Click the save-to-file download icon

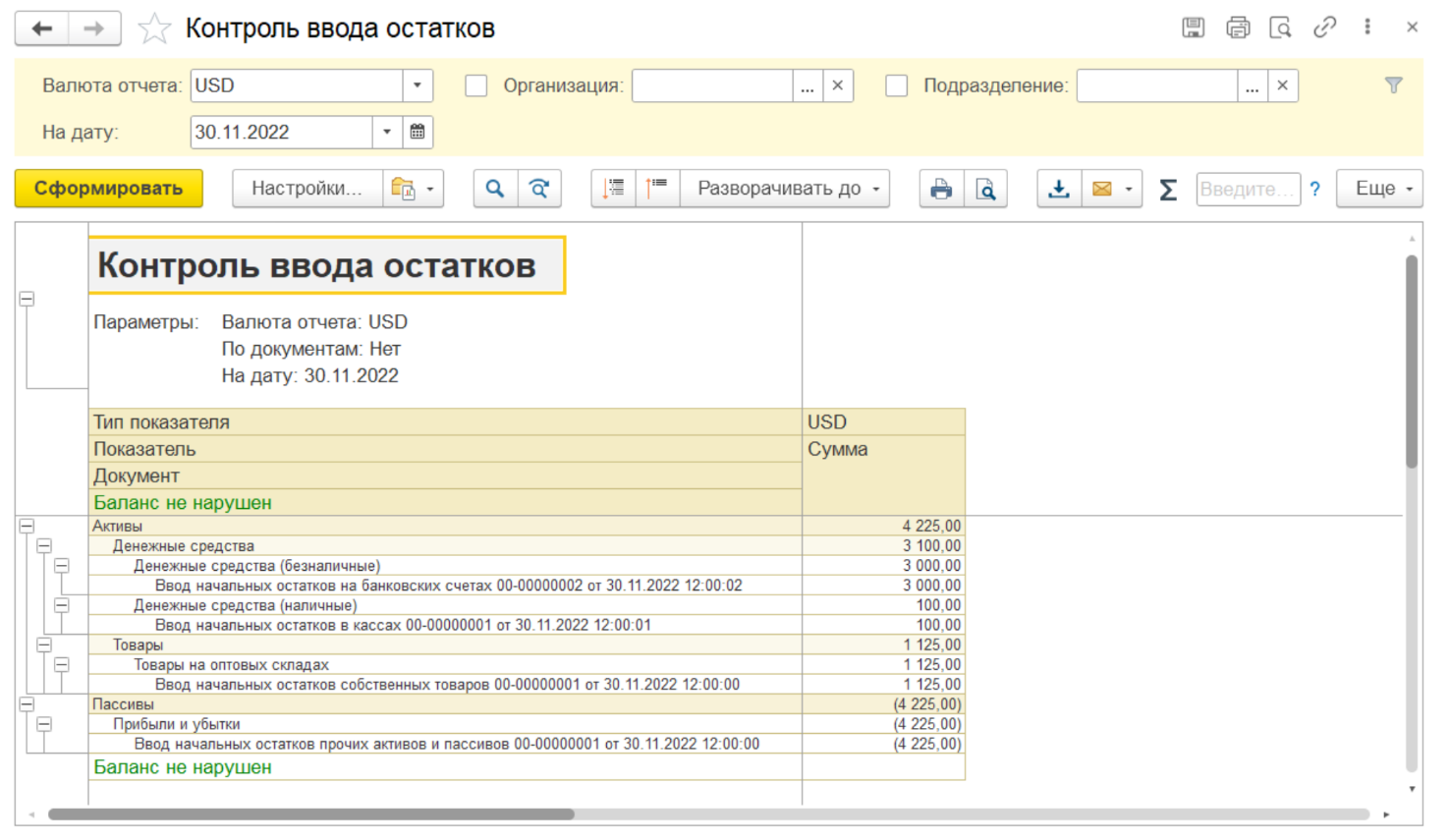1059,189
